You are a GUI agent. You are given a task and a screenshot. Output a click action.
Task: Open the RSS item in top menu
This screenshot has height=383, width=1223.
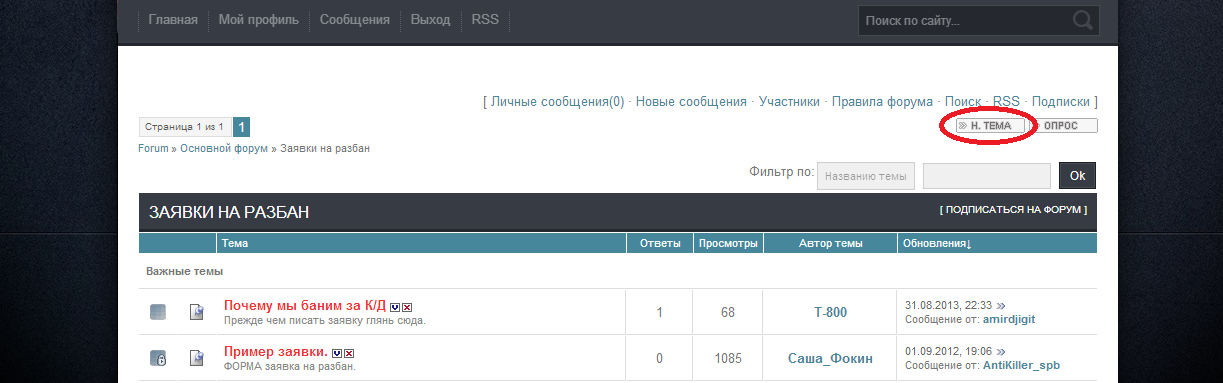[x=485, y=20]
